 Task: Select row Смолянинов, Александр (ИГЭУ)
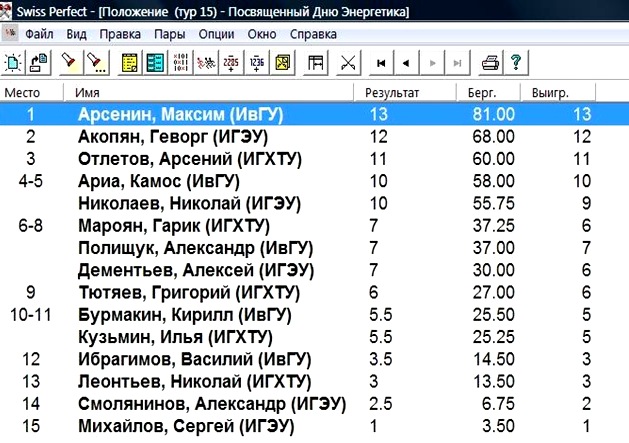pyautogui.click(x=314, y=404)
